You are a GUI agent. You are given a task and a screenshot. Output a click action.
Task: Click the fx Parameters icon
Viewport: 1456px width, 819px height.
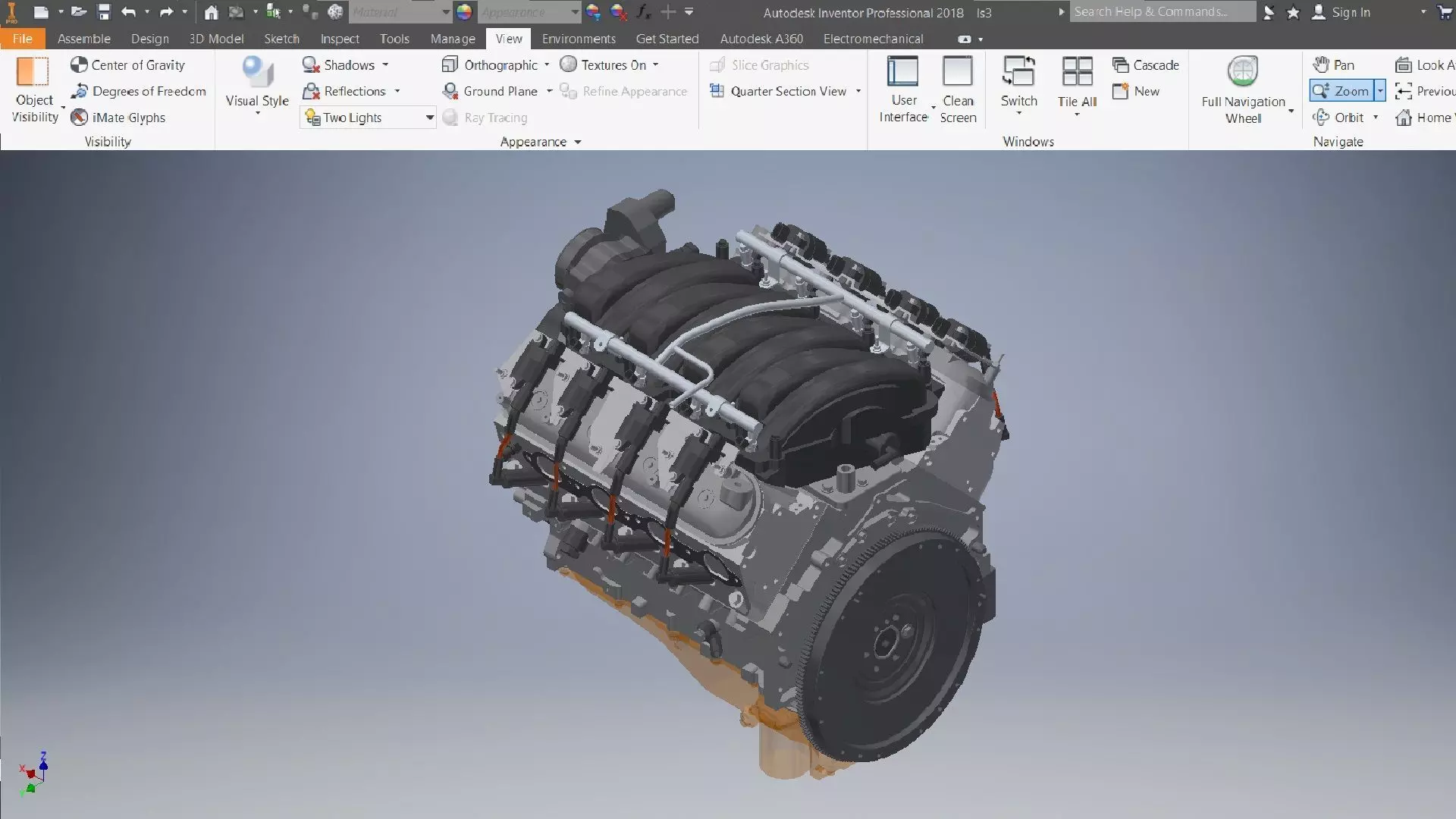click(644, 12)
